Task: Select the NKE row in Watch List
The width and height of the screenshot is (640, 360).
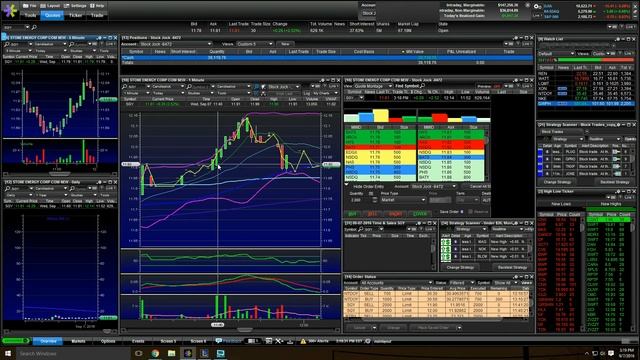Action: (x=585, y=98)
